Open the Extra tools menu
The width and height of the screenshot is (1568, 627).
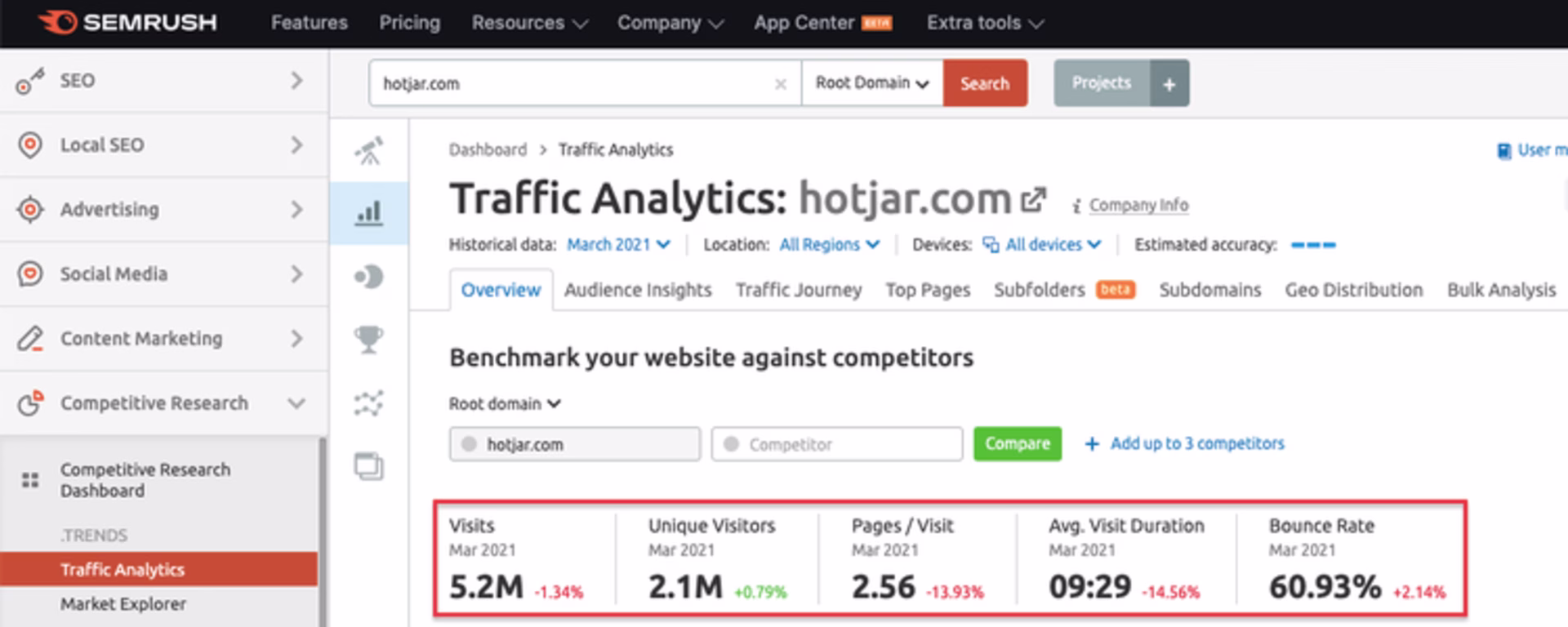coord(985,23)
